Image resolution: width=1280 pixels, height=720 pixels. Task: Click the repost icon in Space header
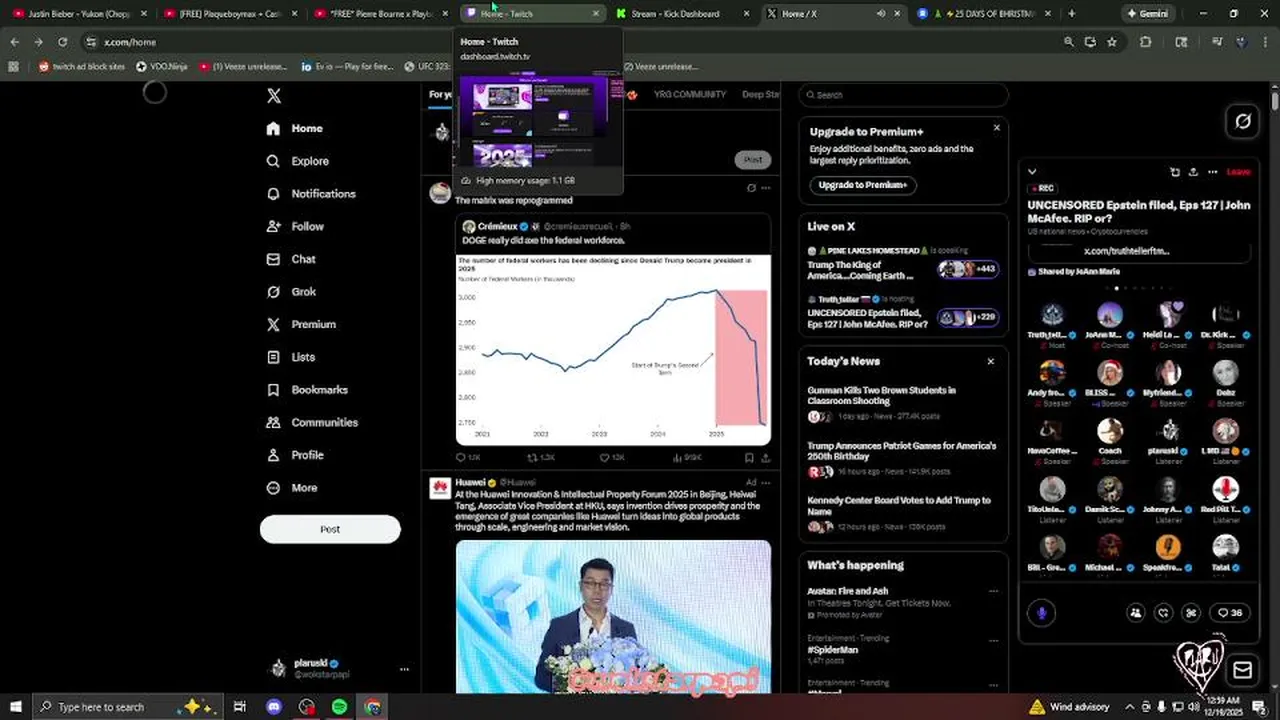click(x=1175, y=172)
